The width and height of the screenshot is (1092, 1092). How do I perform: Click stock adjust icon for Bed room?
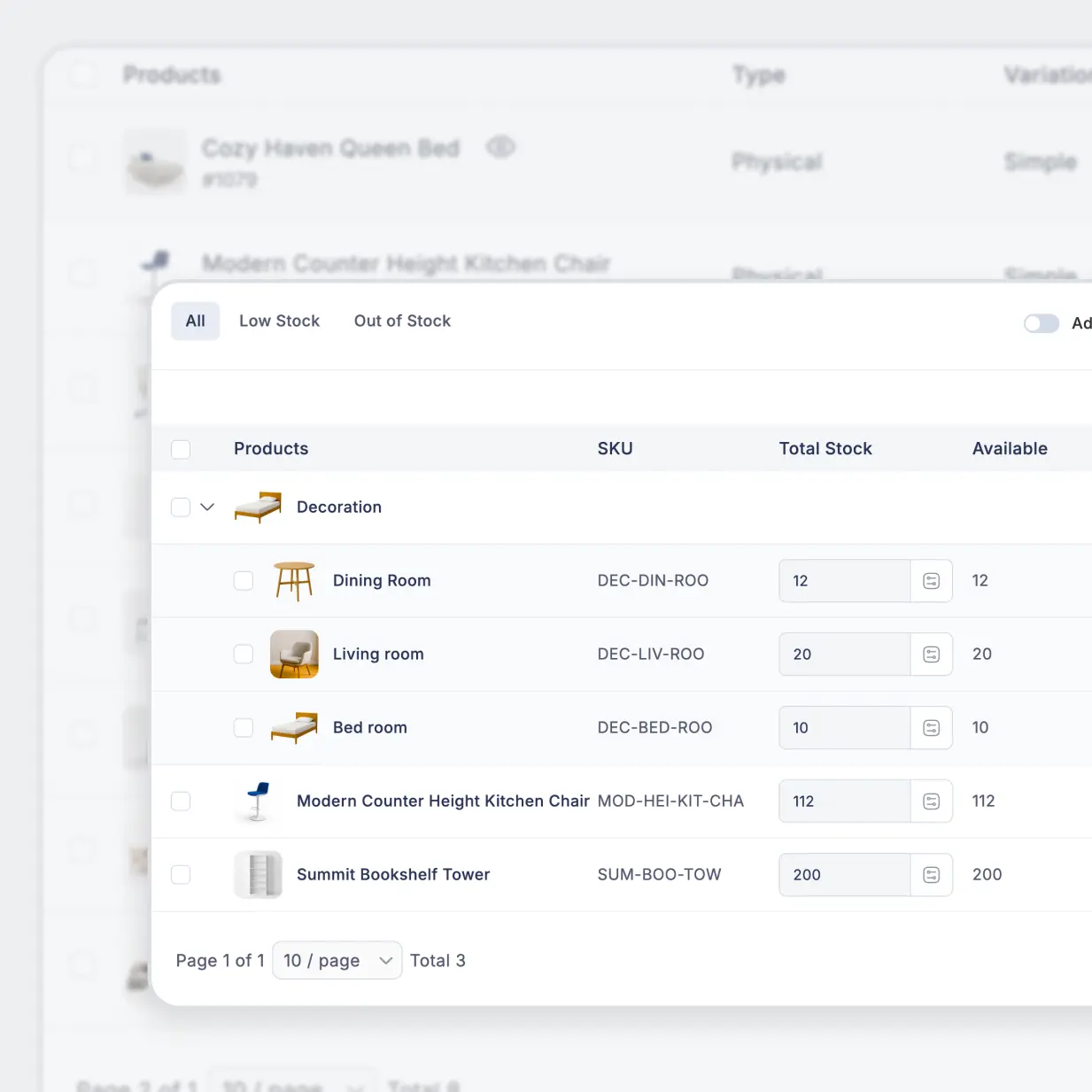pyautogui.click(x=931, y=728)
